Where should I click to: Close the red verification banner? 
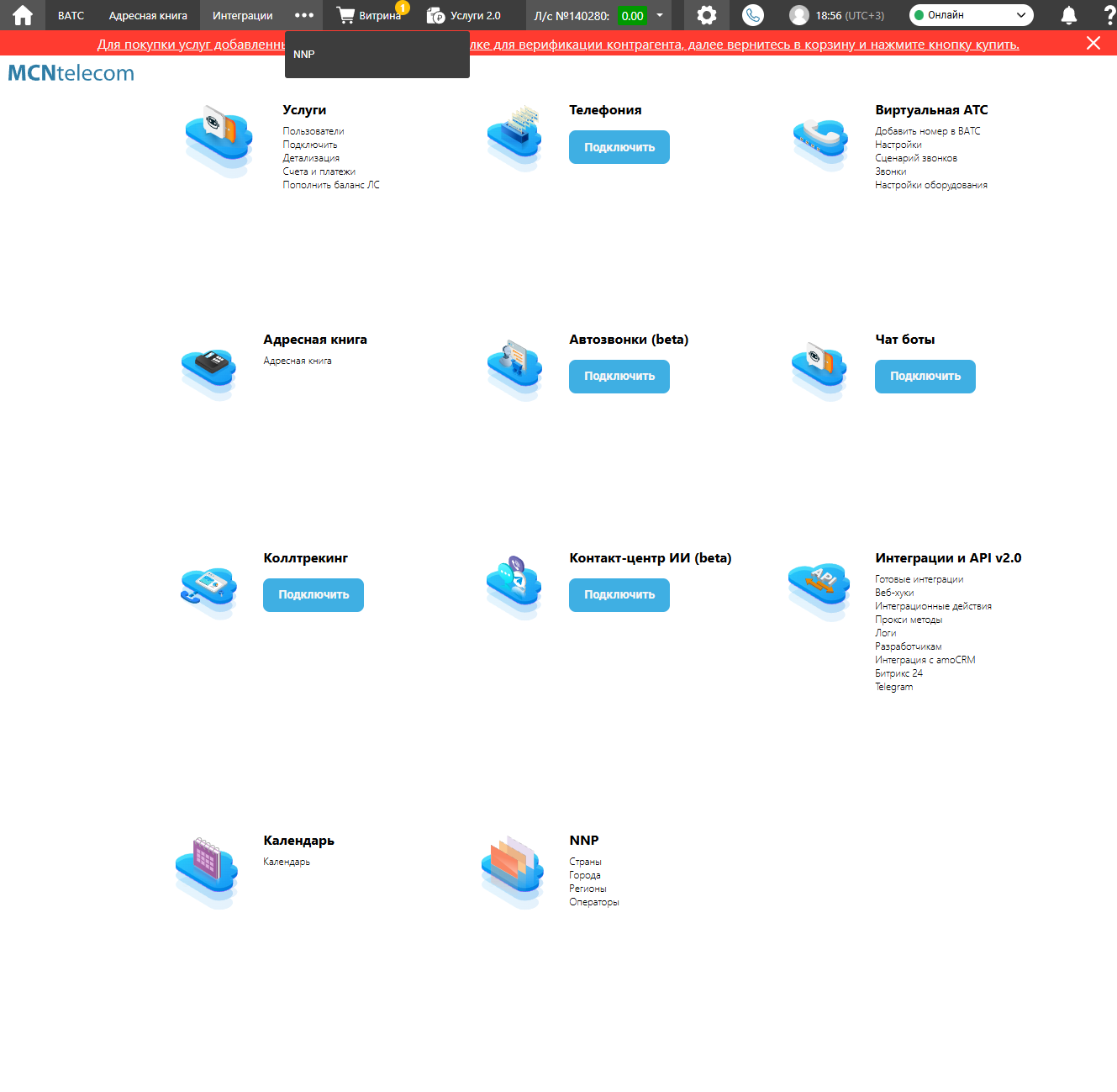(x=1093, y=43)
